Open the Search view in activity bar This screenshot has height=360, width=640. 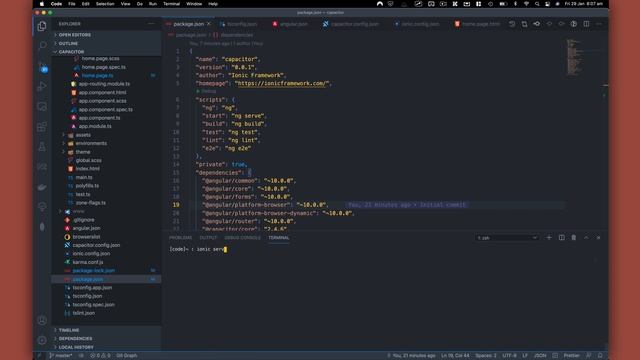[x=42, y=45]
